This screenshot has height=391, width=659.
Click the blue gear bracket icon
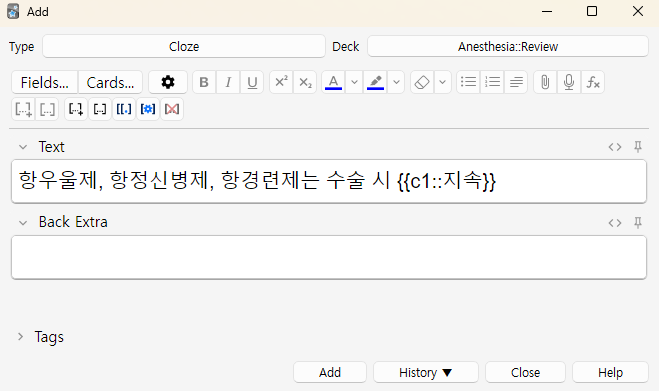click(x=148, y=109)
